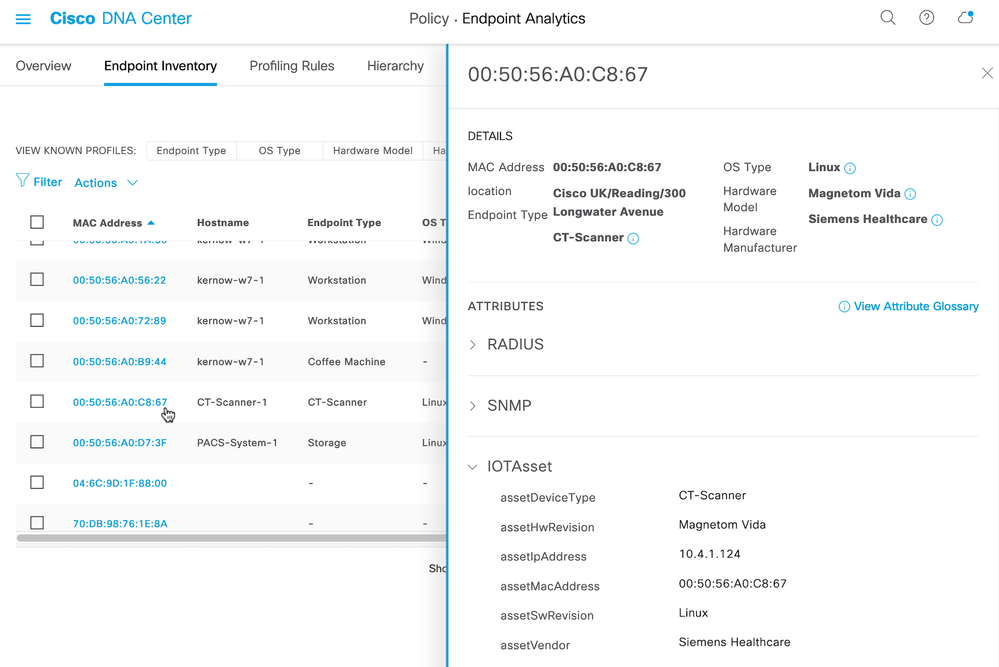Sort by the Endpoint Type column header
Viewport: 999px width, 667px height.
coord(344,223)
